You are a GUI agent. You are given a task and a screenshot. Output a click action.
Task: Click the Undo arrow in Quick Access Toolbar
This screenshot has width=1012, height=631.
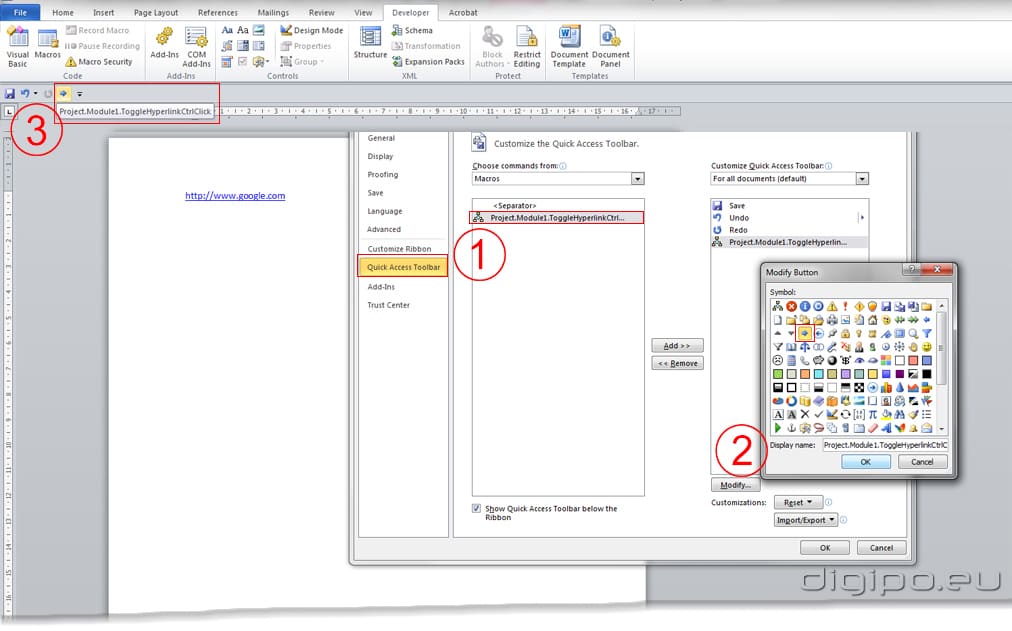point(25,94)
